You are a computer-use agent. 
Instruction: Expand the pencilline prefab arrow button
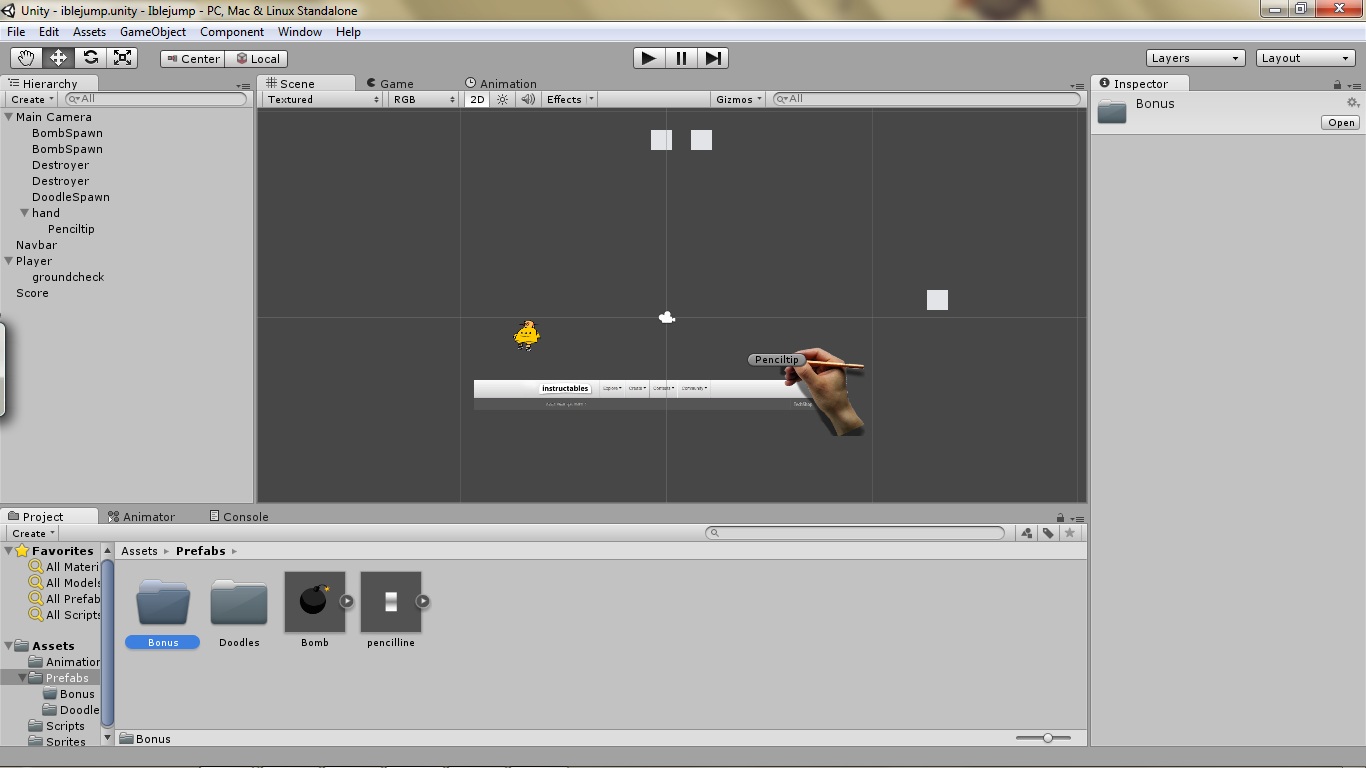pos(423,601)
